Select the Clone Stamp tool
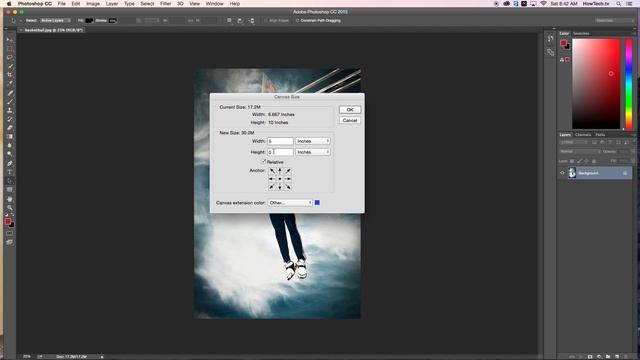640x360 pixels. [10, 110]
